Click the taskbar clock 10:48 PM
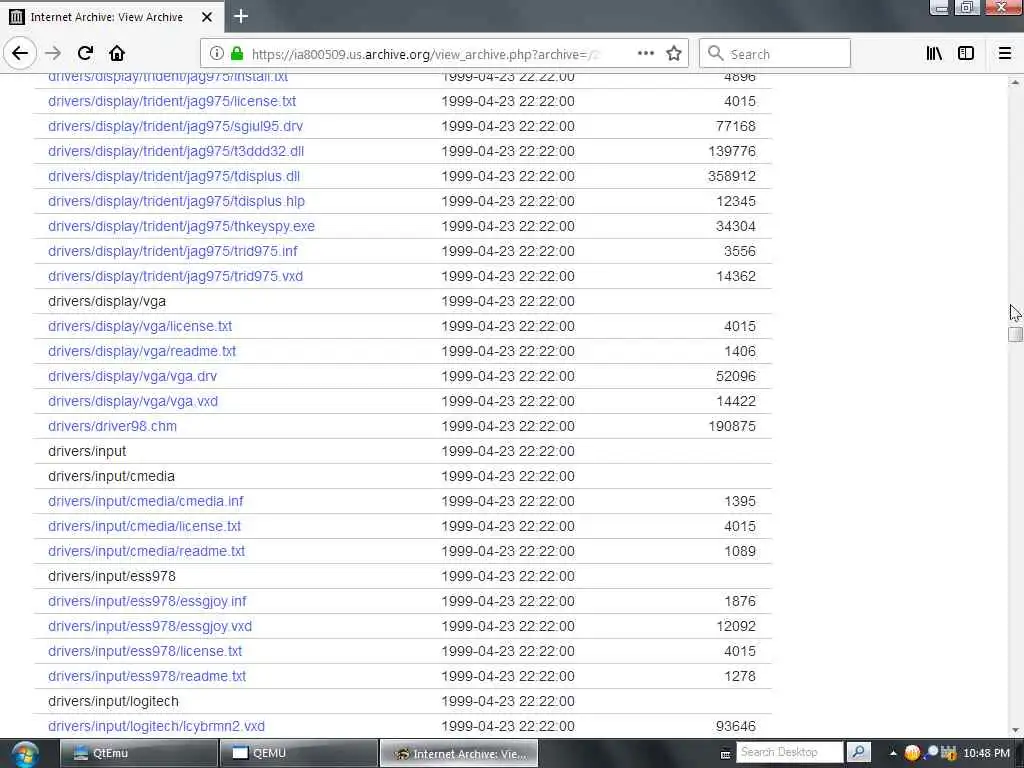Viewport: 1024px width, 768px height. [986, 753]
